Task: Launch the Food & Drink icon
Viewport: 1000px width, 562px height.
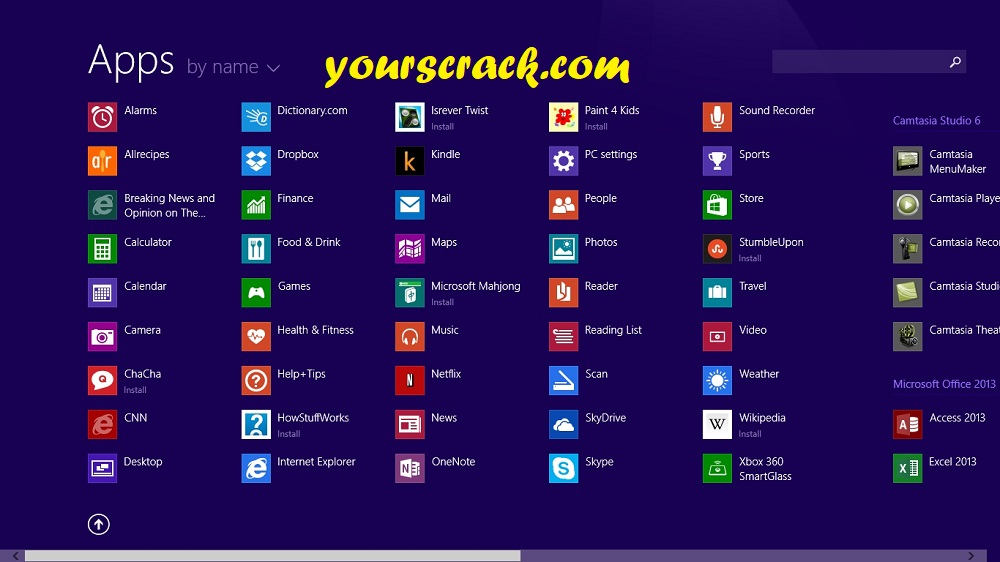Action: pos(256,249)
